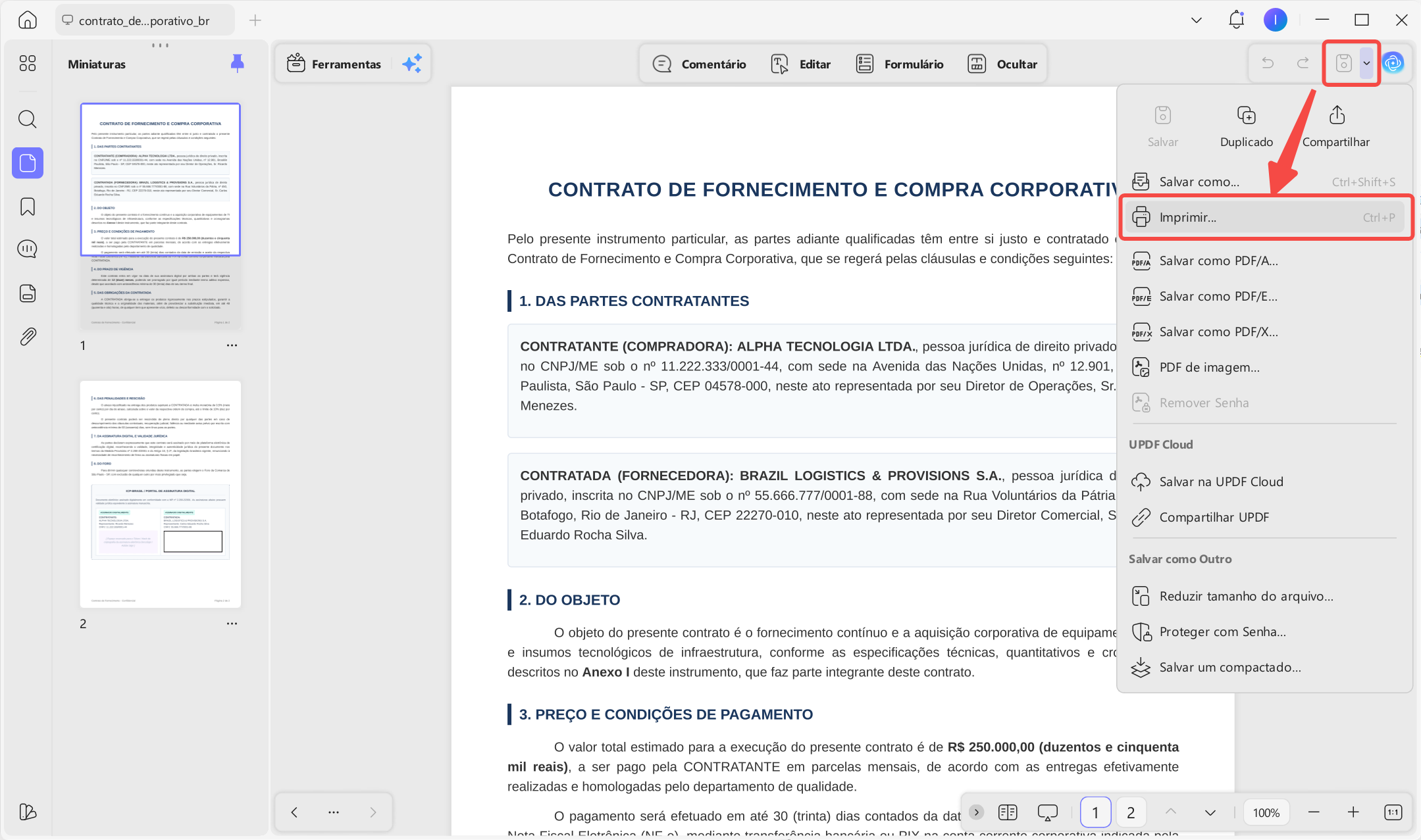Unpin the Miniaturas panel
The image size is (1421, 840).
pos(238,63)
